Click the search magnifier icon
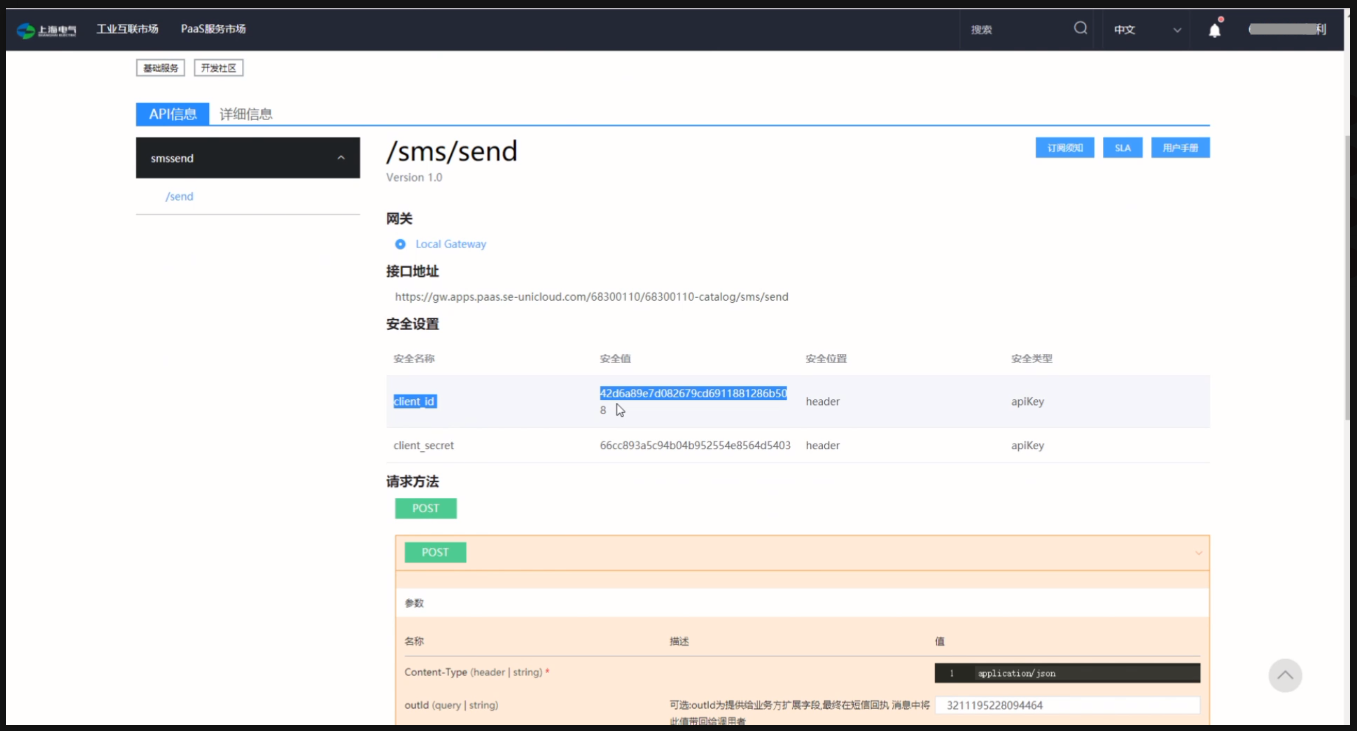The image size is (1357, 731). [1079, 29]
